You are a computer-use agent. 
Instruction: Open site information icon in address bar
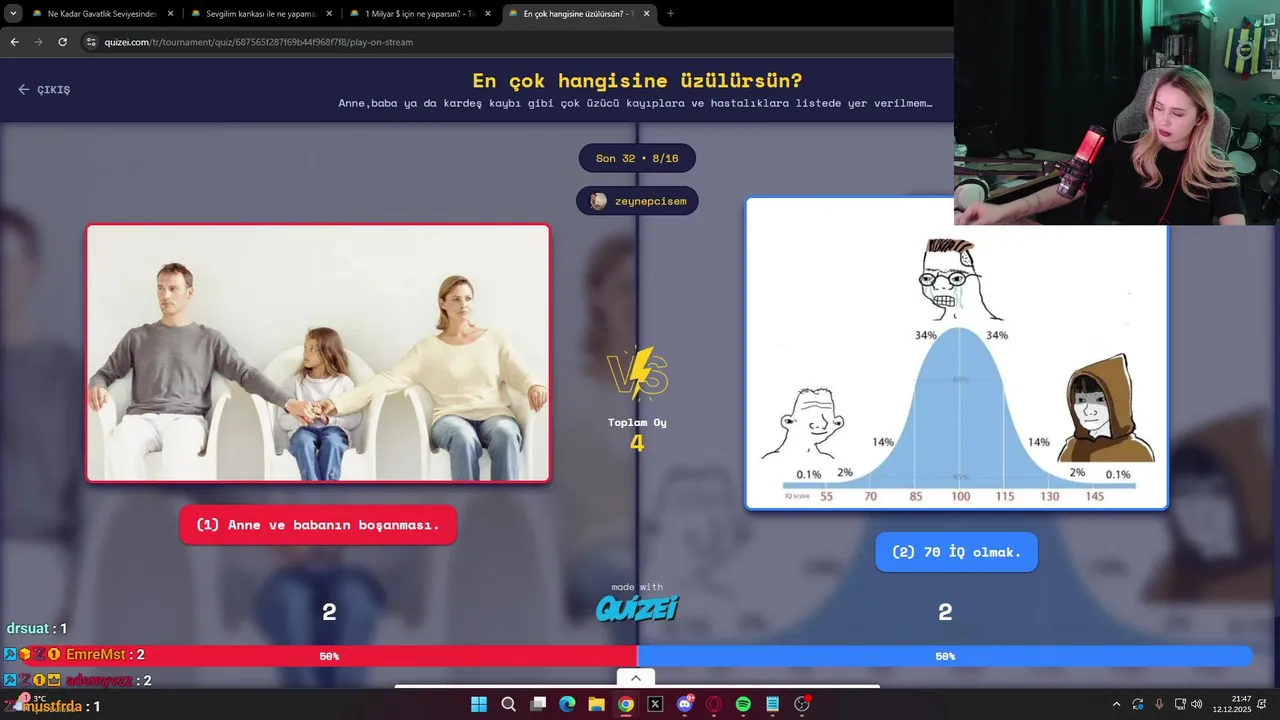(91, 42)
